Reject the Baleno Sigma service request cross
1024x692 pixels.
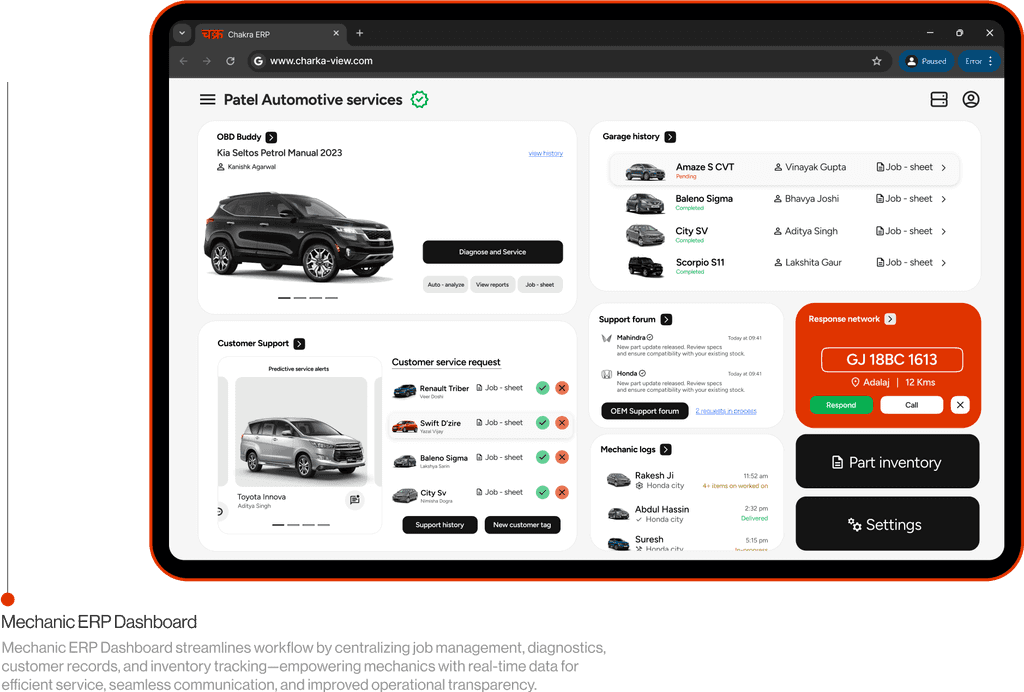click(x=562, y=457)
